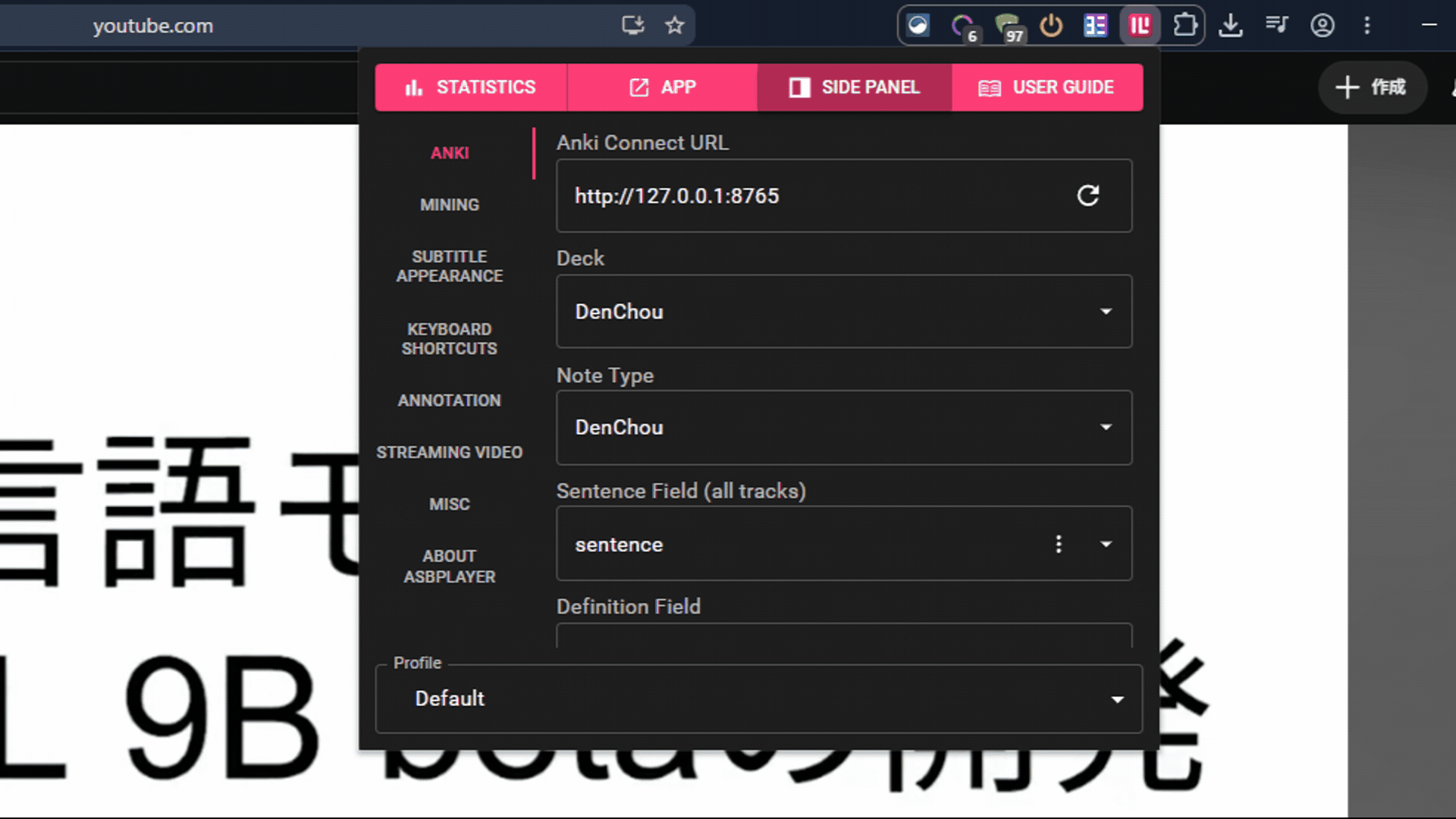Image resolution: width=1456 pixels, height=819 pixels.
Task: Open the browser profile icon
Action: 1323,26
